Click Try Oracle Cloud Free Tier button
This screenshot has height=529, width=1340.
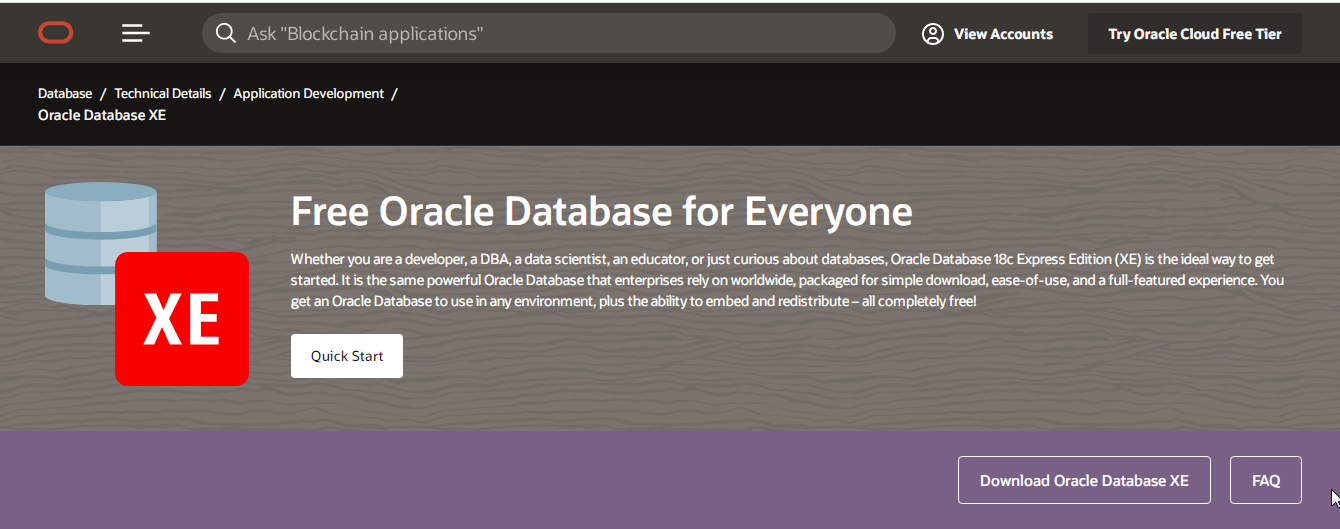pos(1195,34)
